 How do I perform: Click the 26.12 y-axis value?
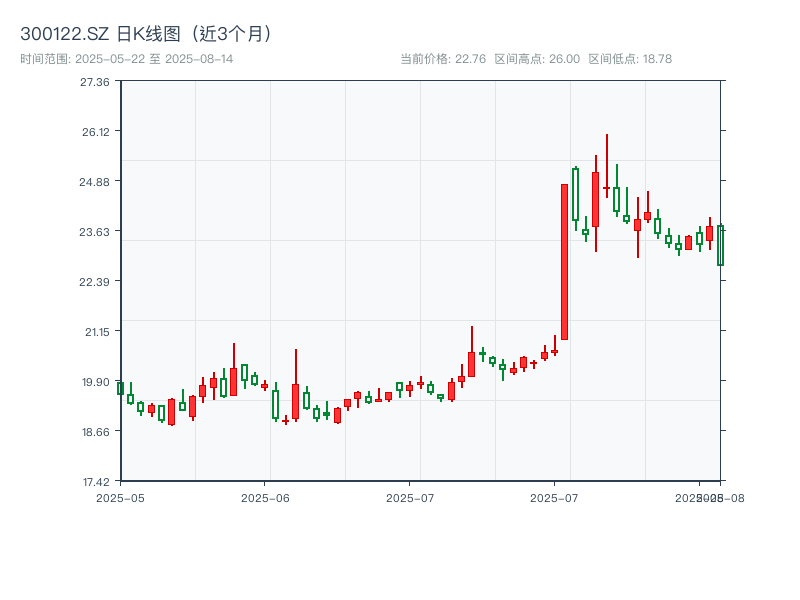click(x=94, y=134)
